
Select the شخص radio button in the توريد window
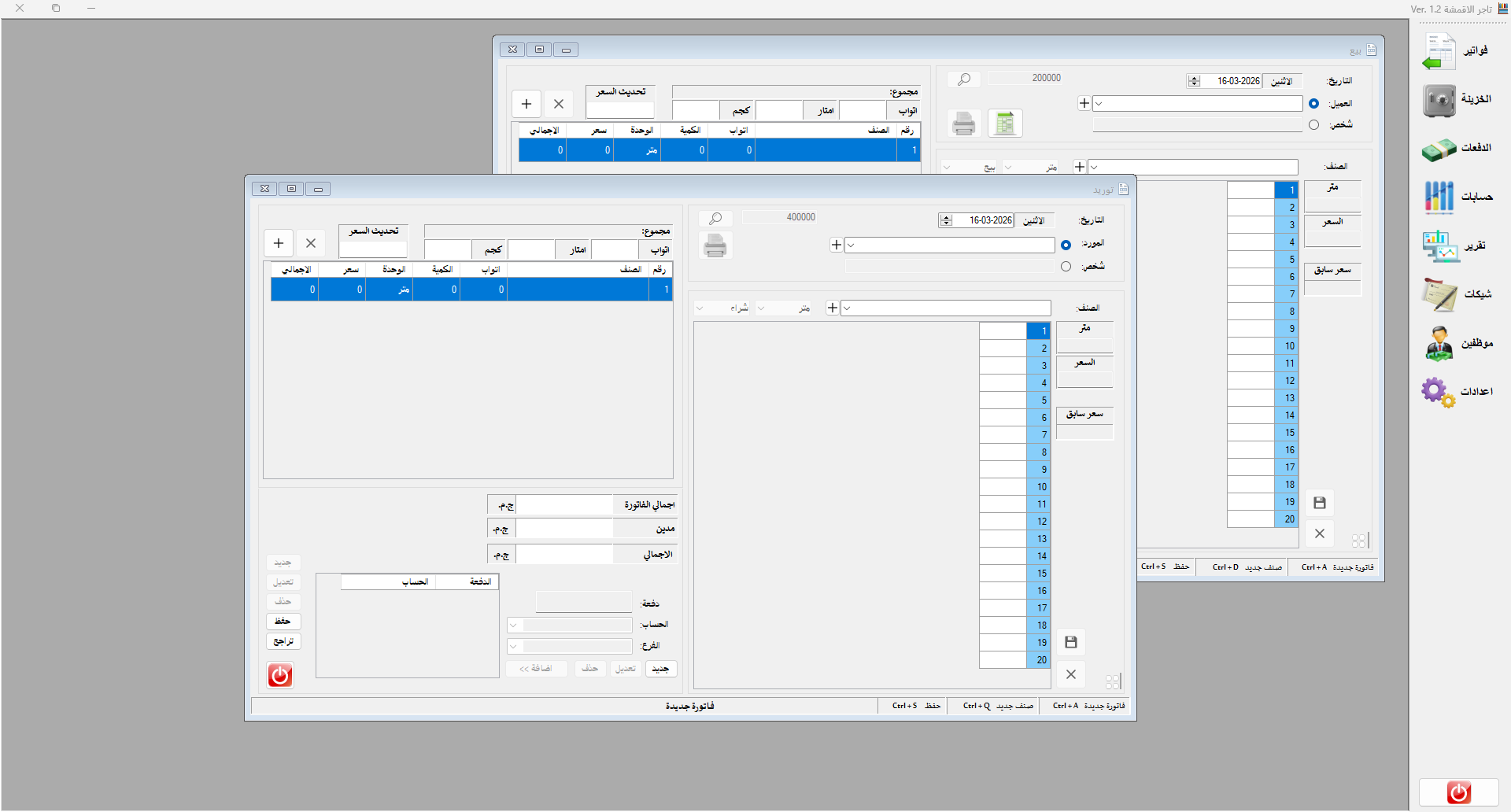(1066, 267)
